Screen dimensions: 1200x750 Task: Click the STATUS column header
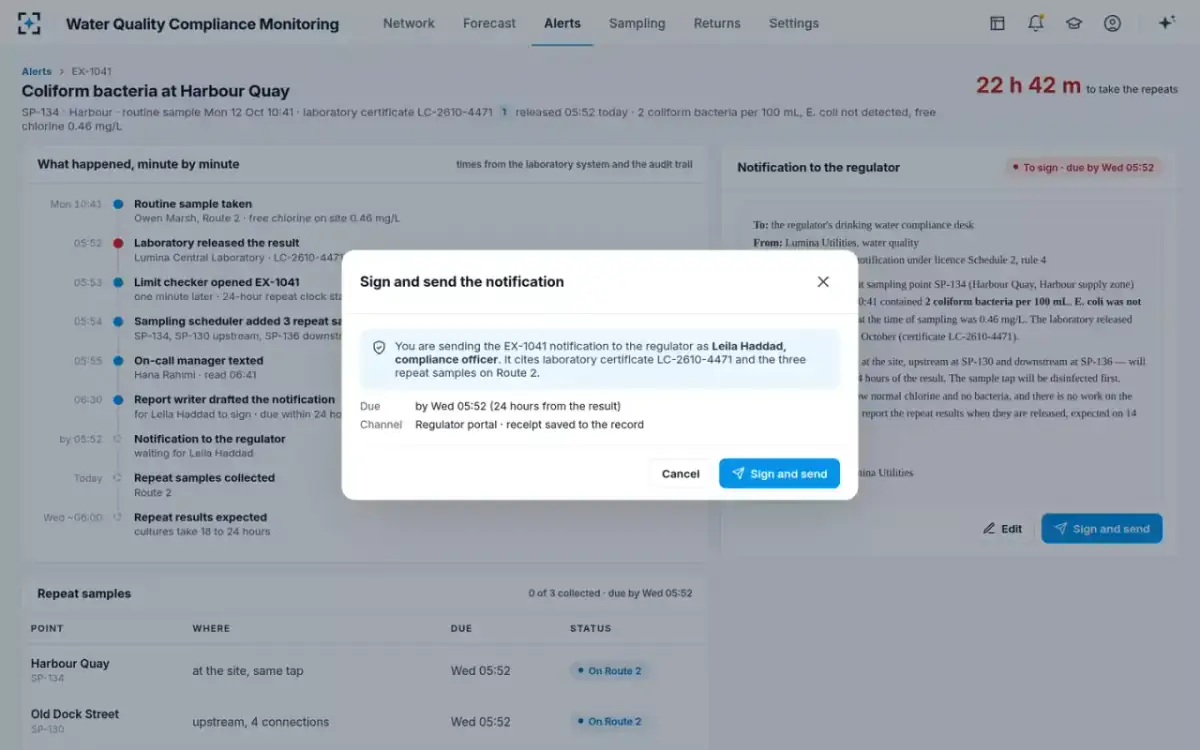(x=591, y=629)
